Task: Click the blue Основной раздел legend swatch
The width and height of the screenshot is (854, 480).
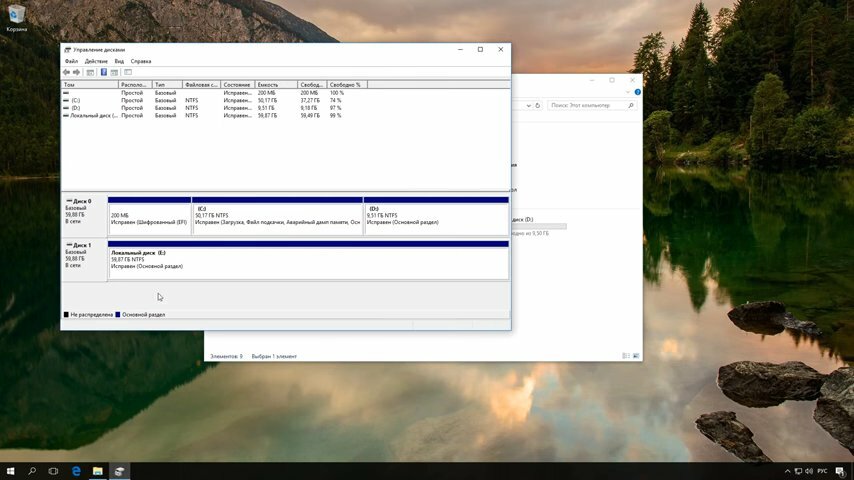Action: tap(118, 314)
